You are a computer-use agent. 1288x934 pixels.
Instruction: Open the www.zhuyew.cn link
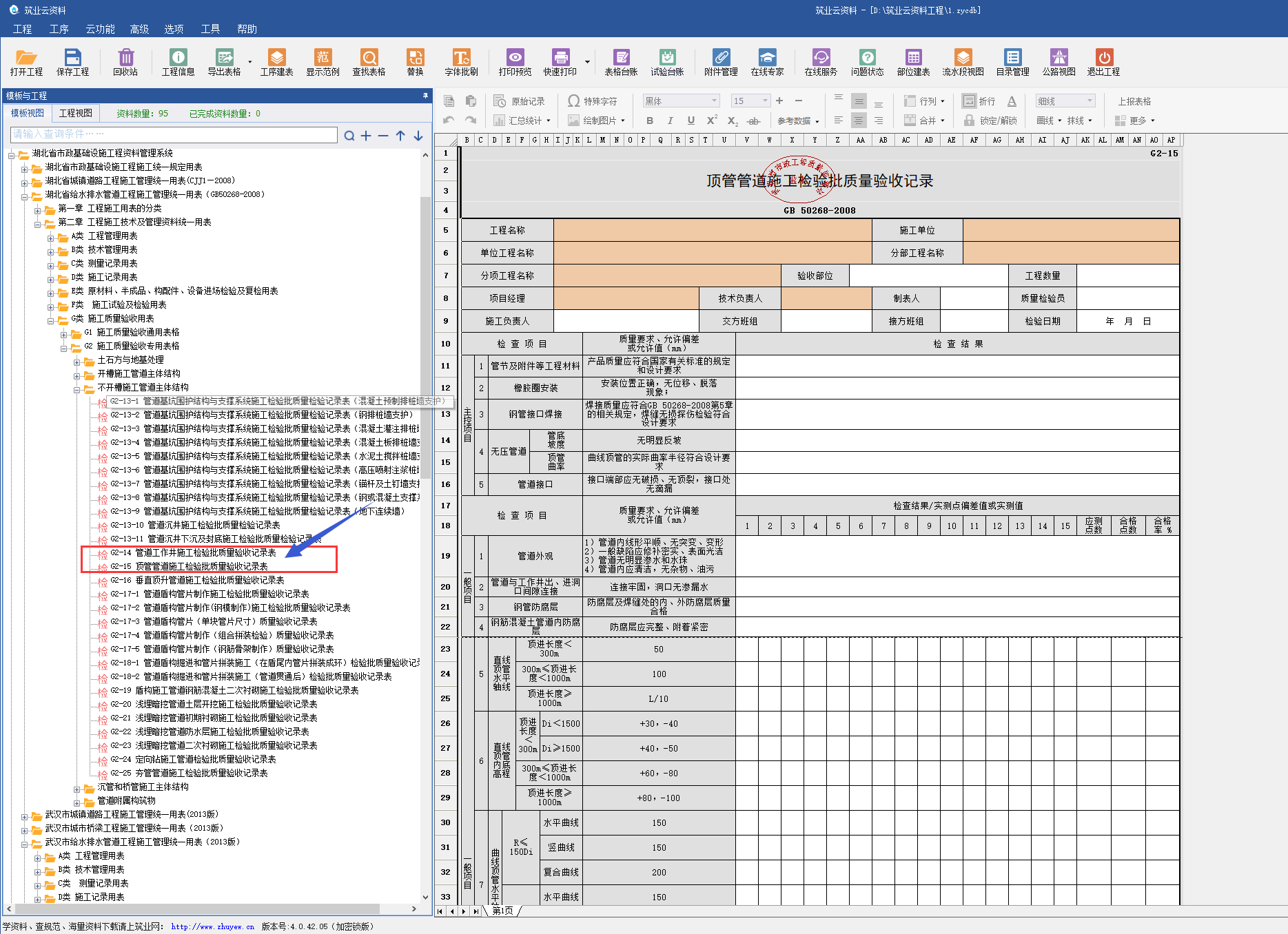coord(213,926)
